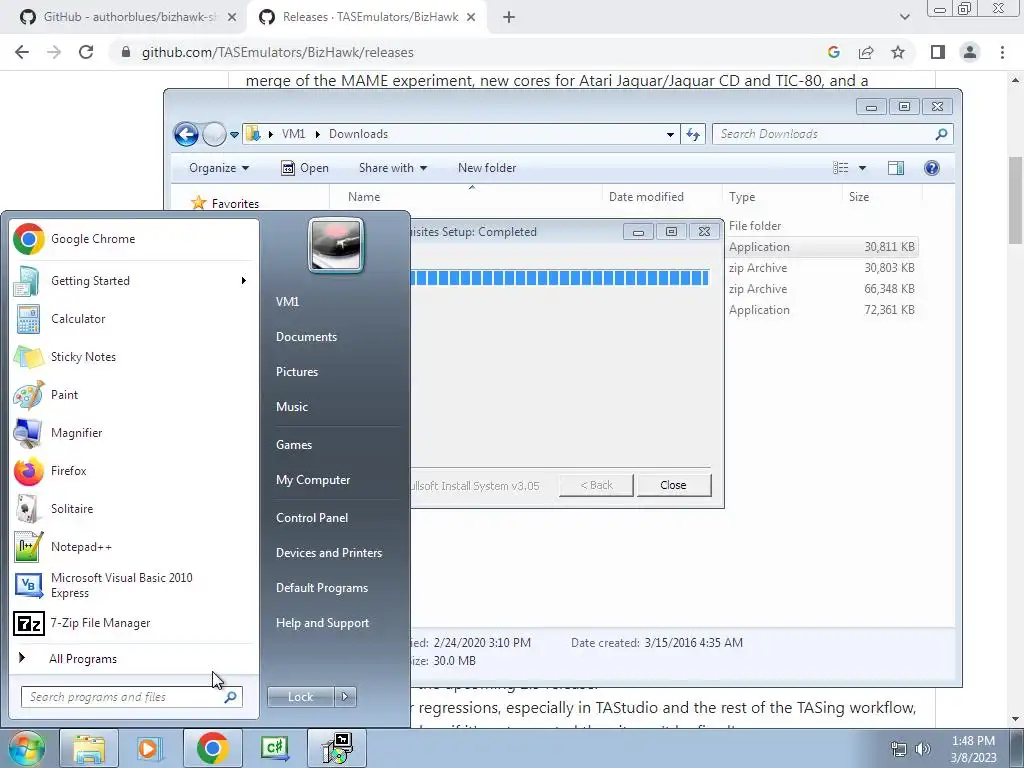
Task: Launch Firefox from the Start menu
Action: (131, 471)
